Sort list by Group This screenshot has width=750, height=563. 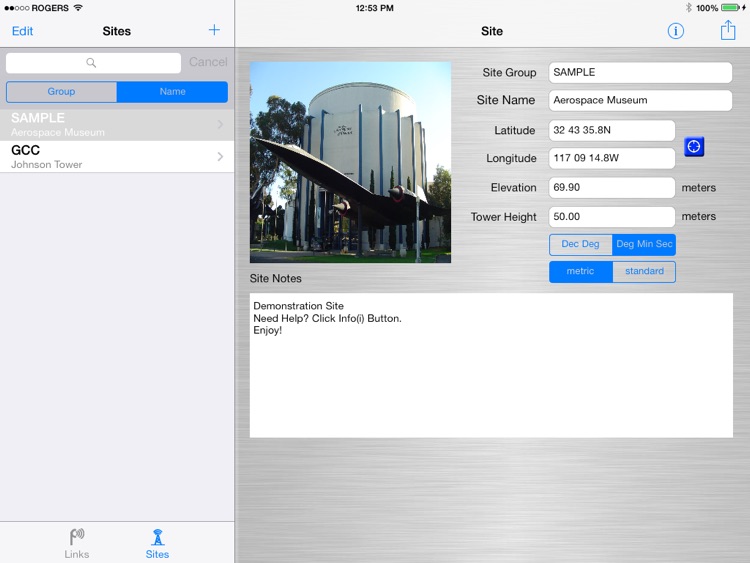(61, 91)
